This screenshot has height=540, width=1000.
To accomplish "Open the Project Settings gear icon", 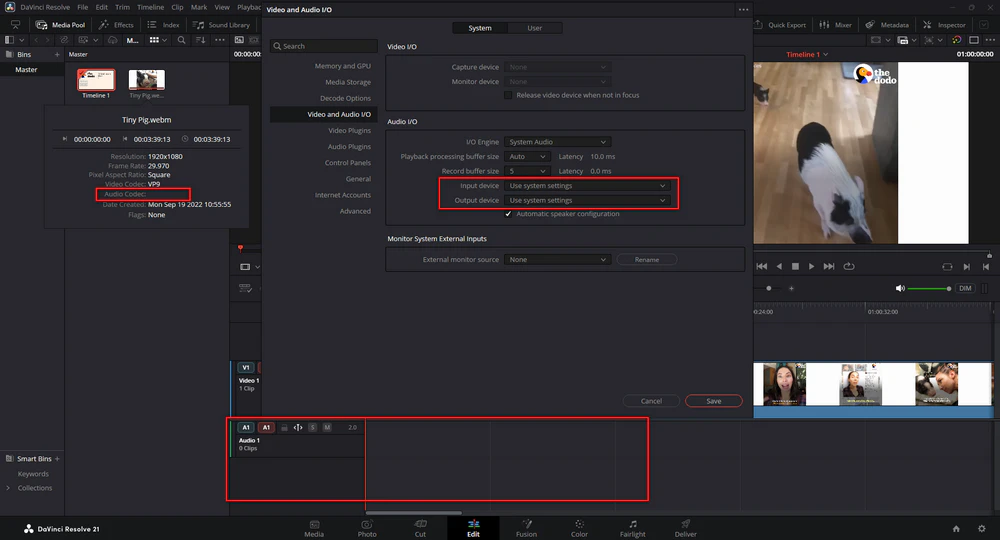I will click(982, 529).
